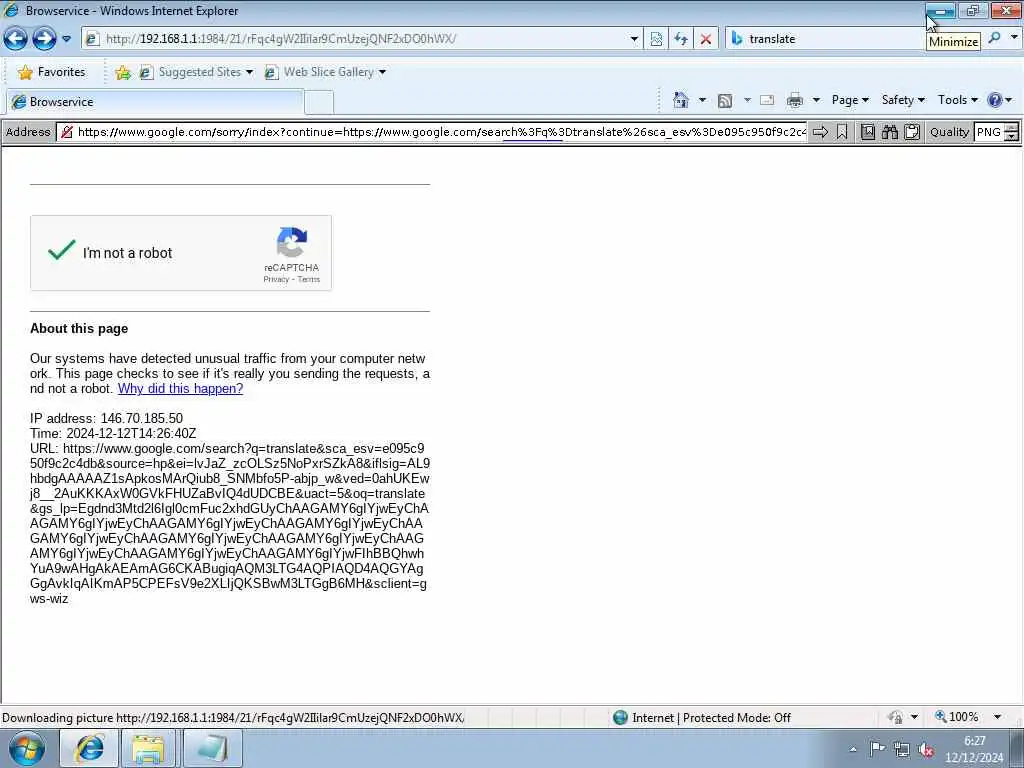The image size is (1024, 768).
Task: Open Windows Explorer from the taskbar
Action: [x=148, y=748]
